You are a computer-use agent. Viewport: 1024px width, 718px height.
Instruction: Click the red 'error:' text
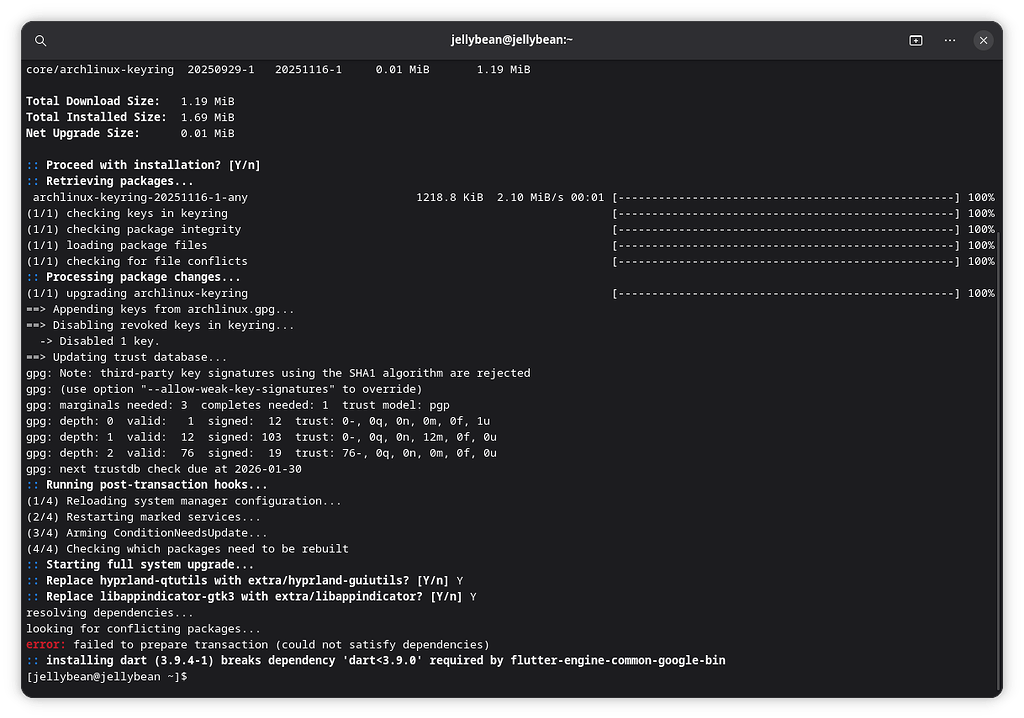coord(46,644)
